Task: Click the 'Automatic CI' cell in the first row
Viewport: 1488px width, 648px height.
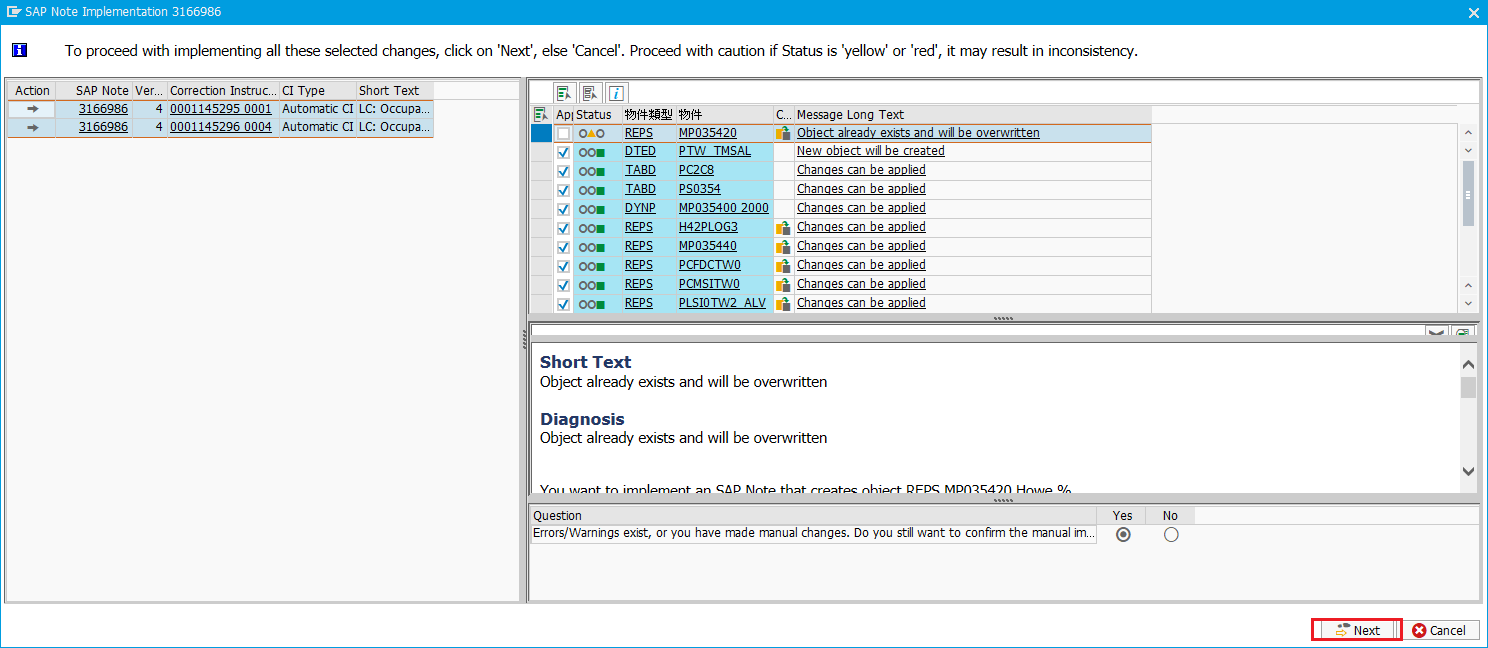Action: coord(317,109)
